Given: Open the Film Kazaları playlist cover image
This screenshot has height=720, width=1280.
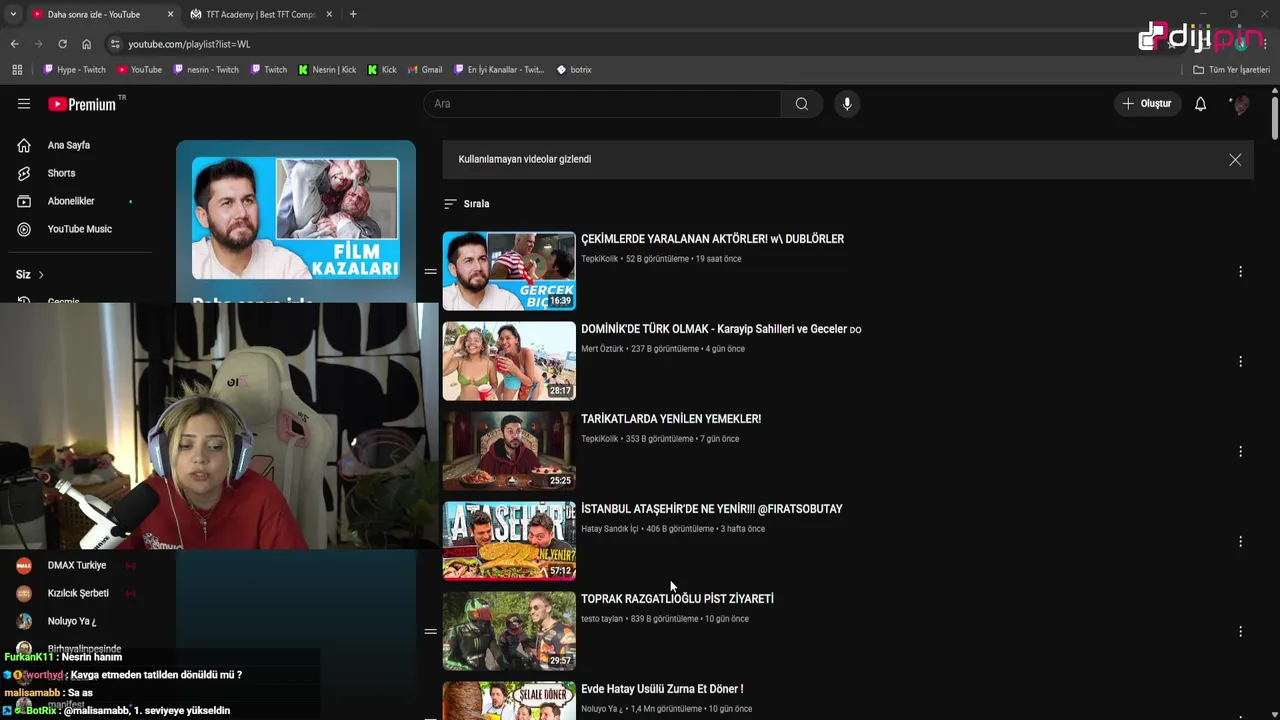Looking at the screenshot, I should pos(296,218).
